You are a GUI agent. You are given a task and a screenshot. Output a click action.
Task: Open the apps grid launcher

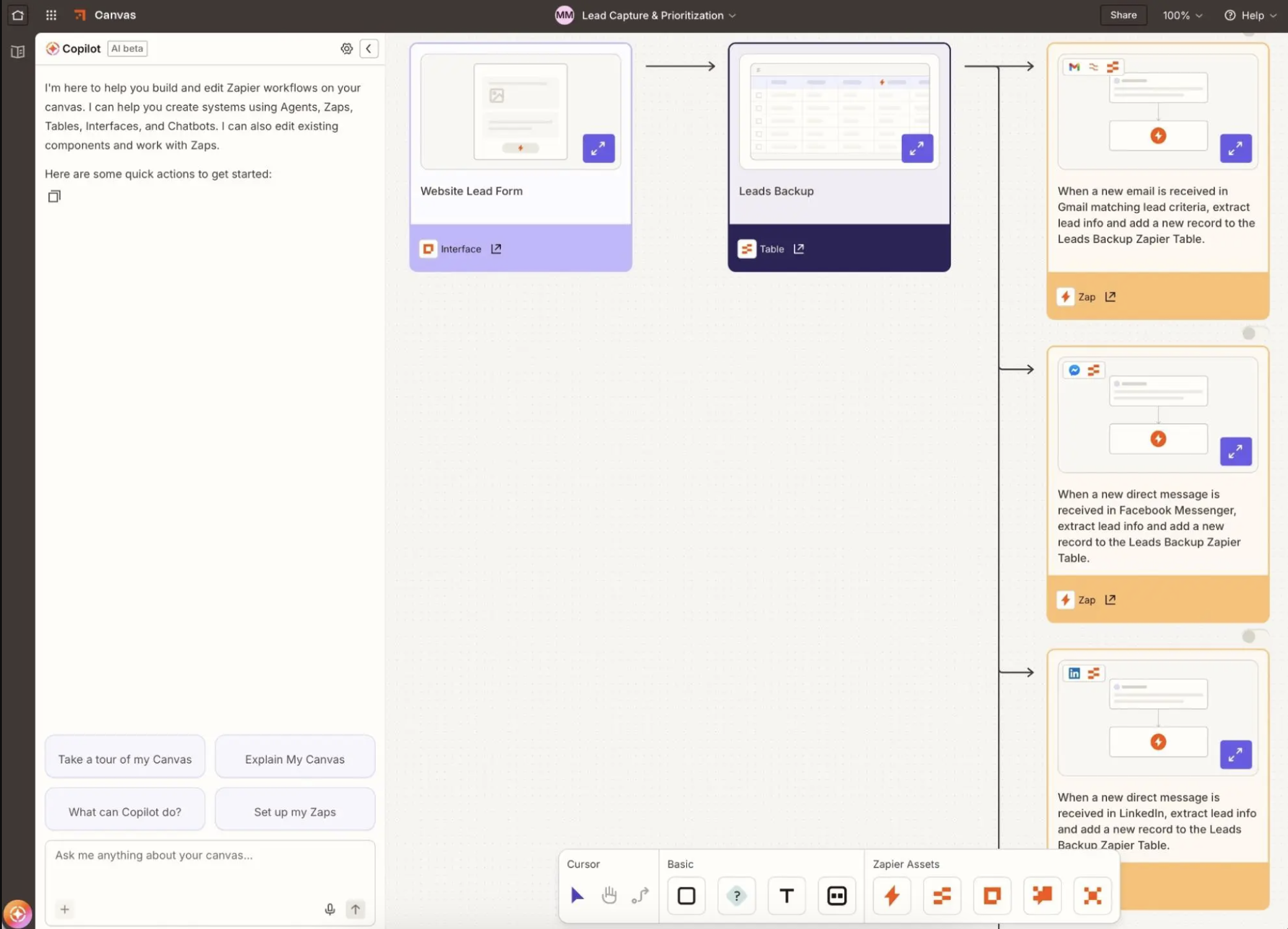tap(51, 15)
